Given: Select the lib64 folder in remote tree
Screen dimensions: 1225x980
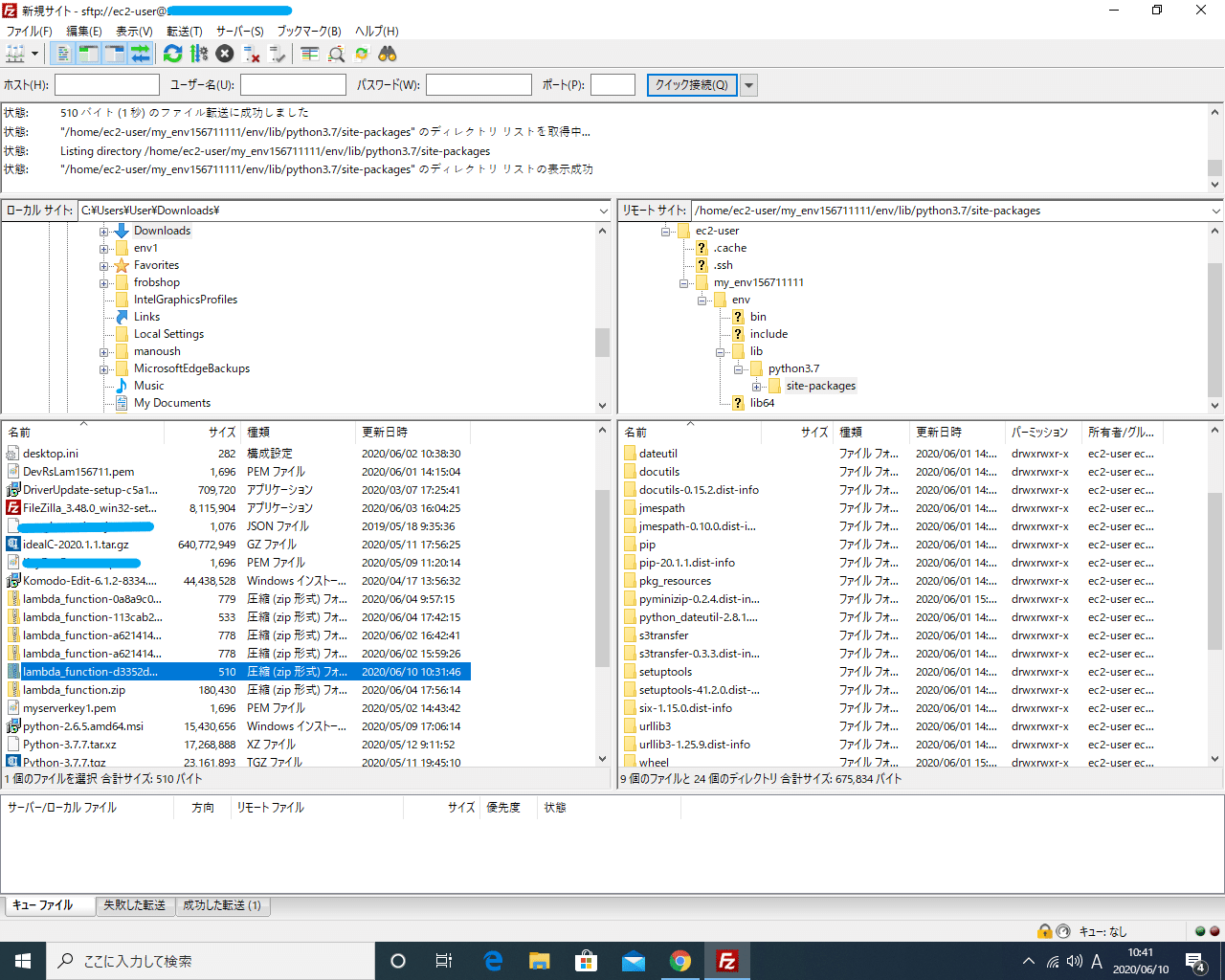Looking at the screenshot, I should pos(762,403).
